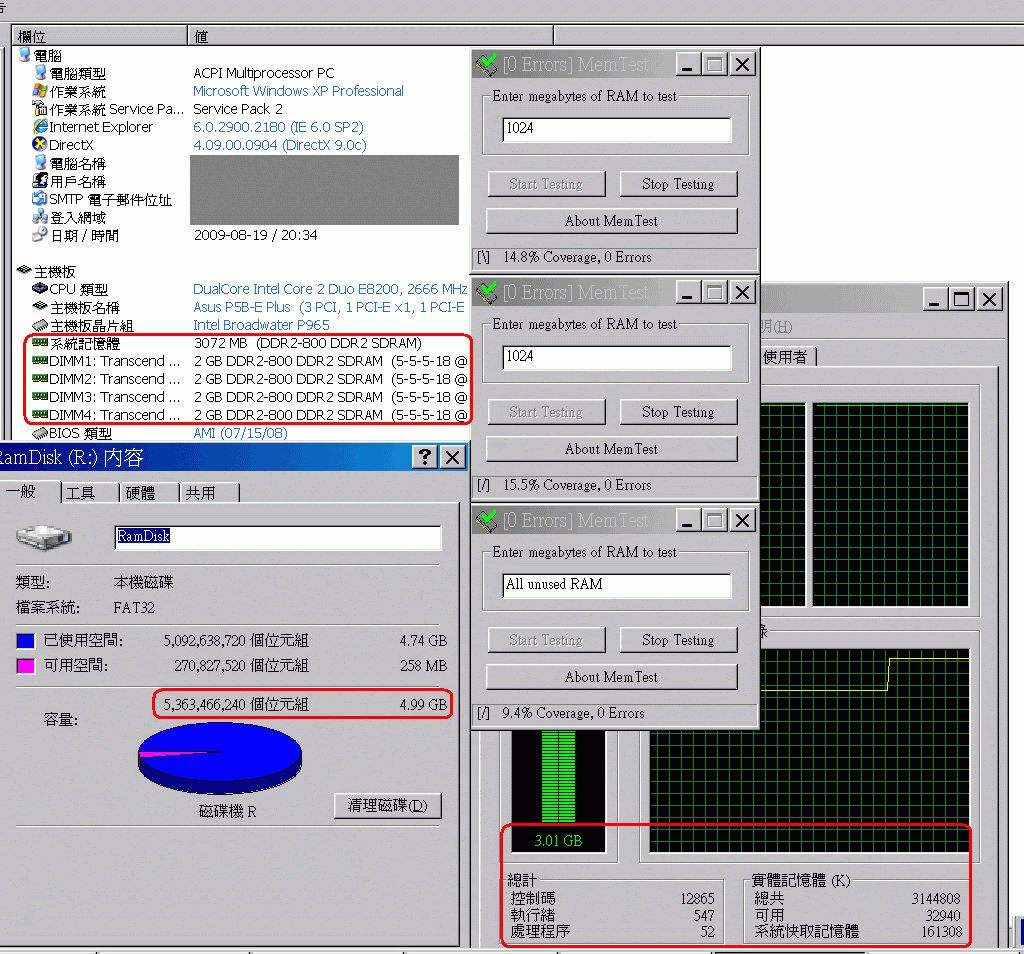Click the DIMM1 memory module icon

(x=40, y=360)
